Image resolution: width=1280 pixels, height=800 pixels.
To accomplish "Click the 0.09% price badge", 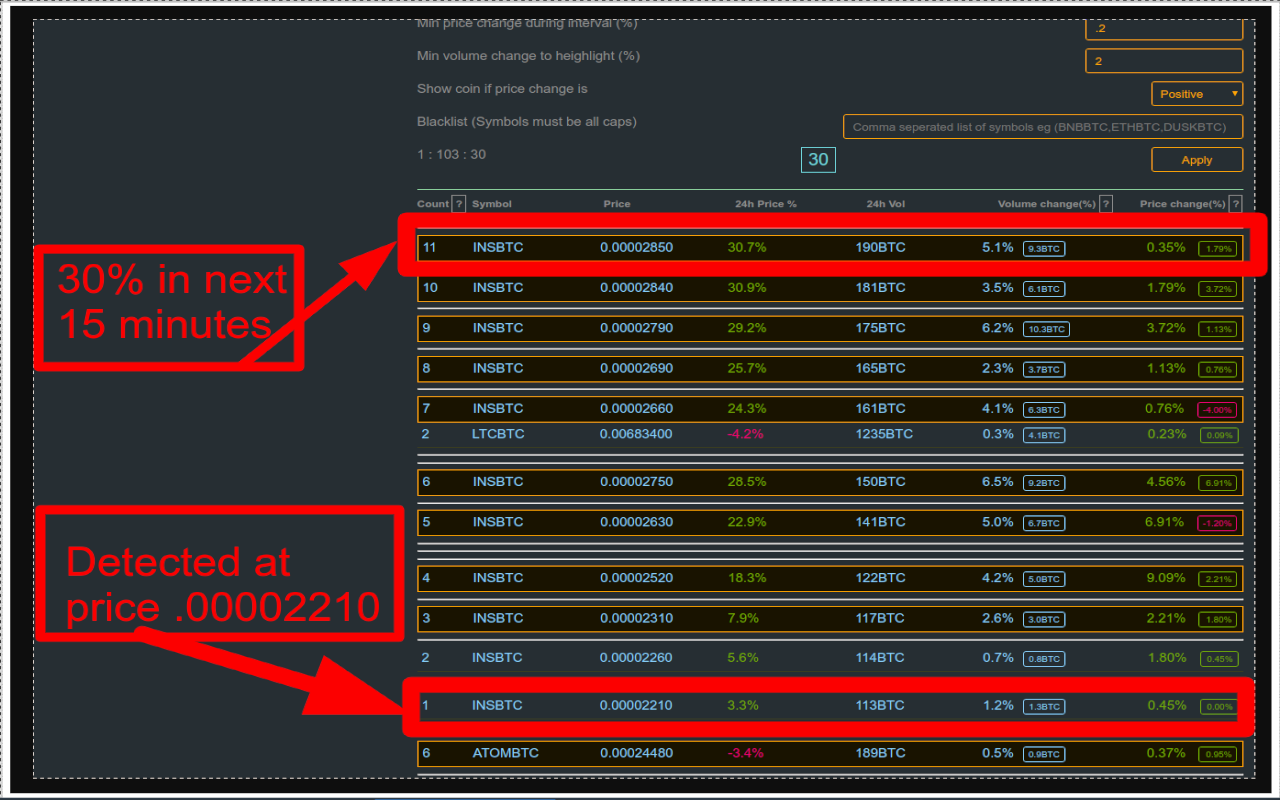I will (x=1219, y=435).
